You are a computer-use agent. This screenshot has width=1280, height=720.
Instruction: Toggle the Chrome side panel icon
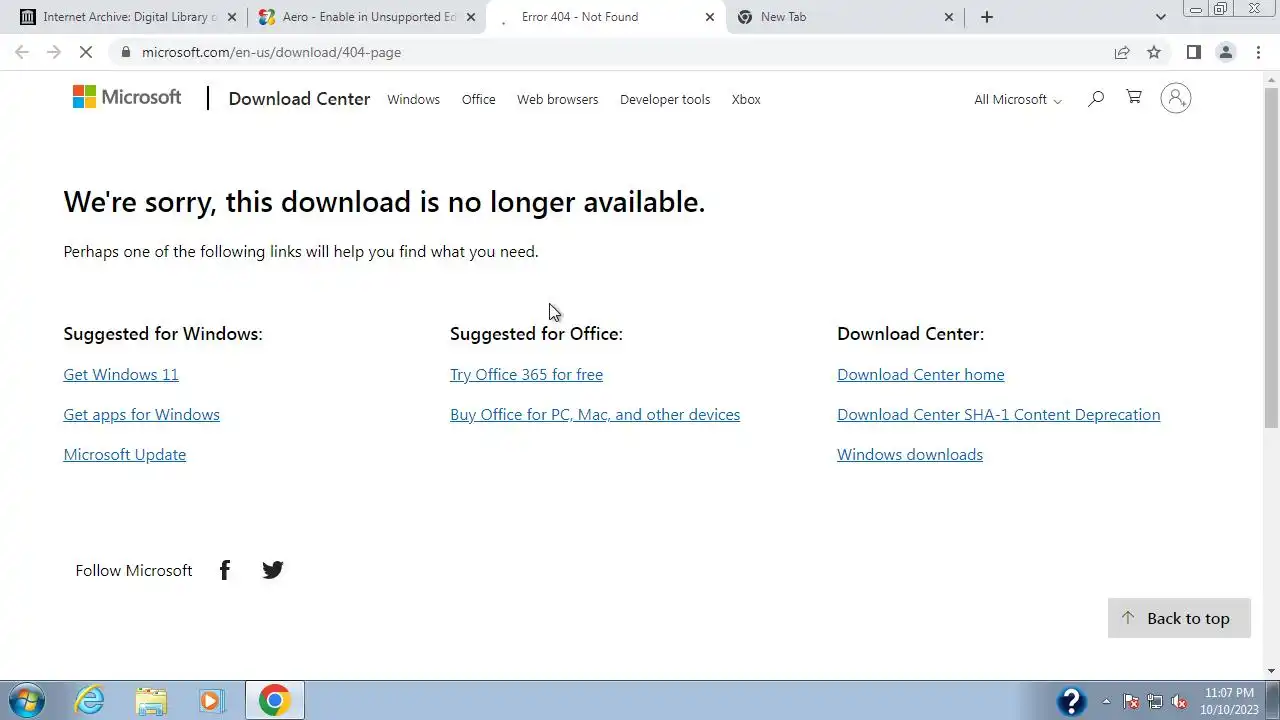coord(1194,52)
